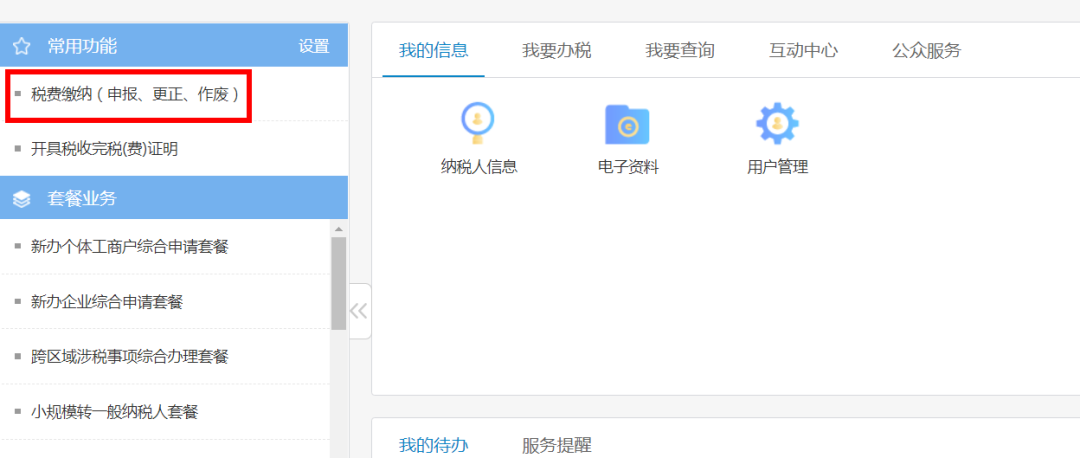
Task: Open 开具税收完税(费)证明
Action: pos(104,149)
